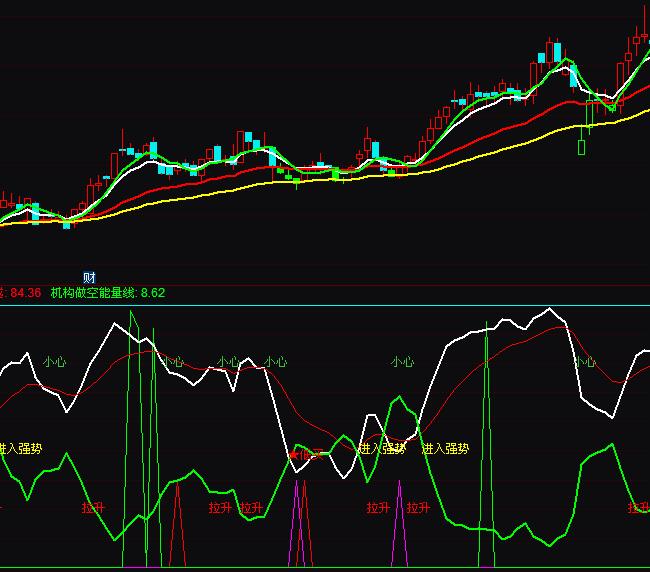Click the leftmost 拉升 signal marker
Image resolution: width=650 pixels, height=572 pixels.
click(x=93, y=507)
